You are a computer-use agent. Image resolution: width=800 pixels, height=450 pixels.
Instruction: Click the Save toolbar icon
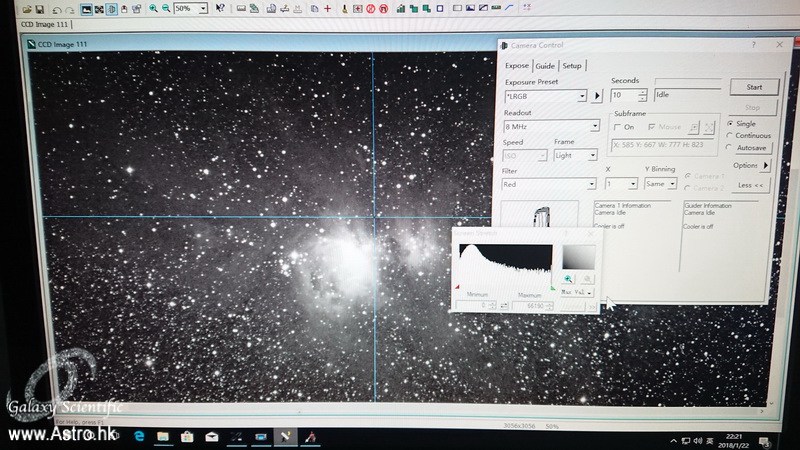pos(40,8)
